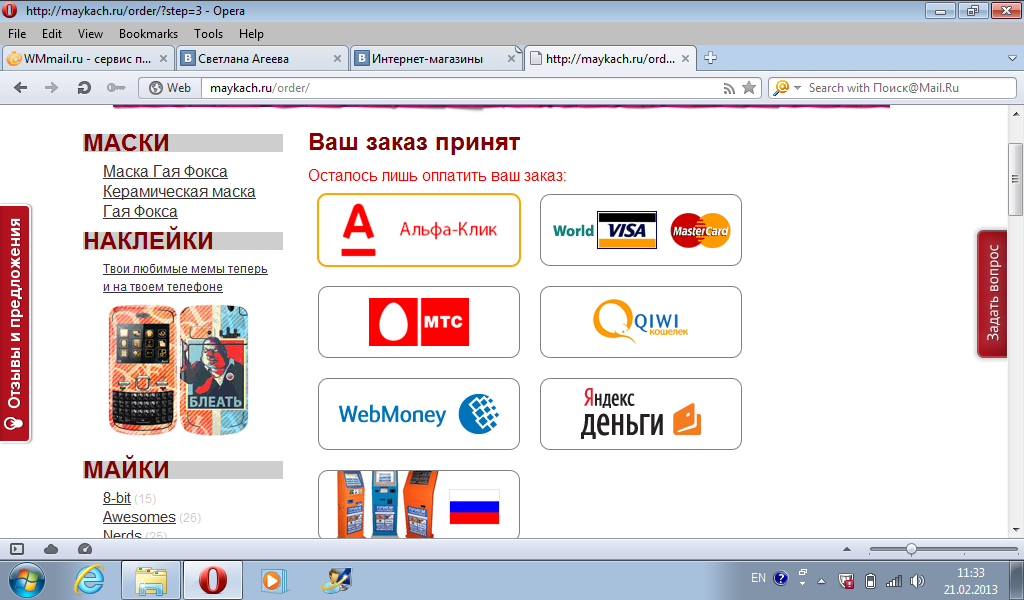1024x600 pixels.
Task: Adjust the zoom slider in status bar
Action: 911,549
